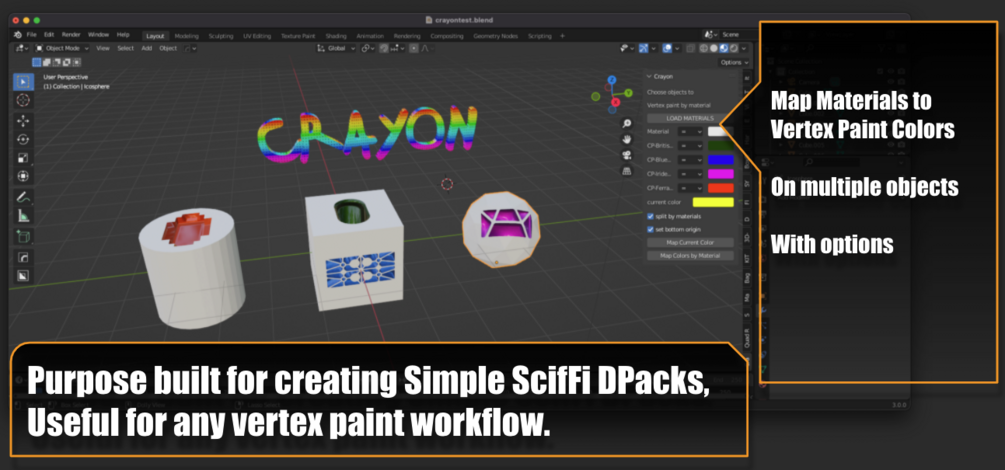Open the Options dropdown in viewport
Image resolution: width=1005 pixels, height=470 pixels.
tap(734, 62)
